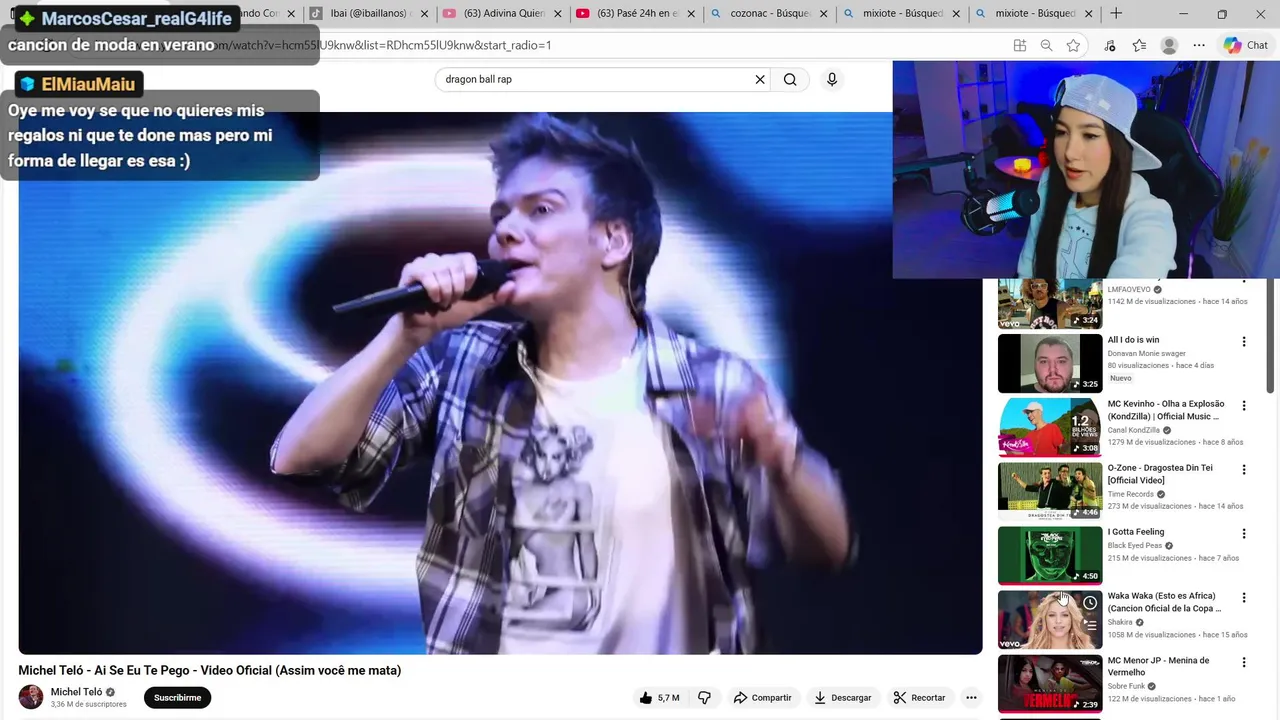Clear the YouTube search box text
1280x720 pixels.
760,79
